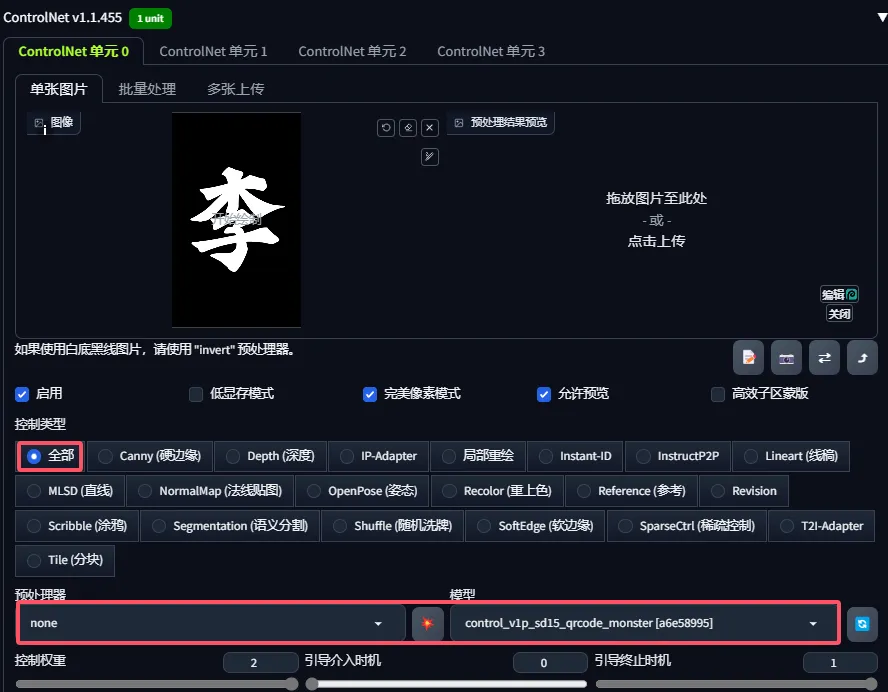Refresh the model list with the blue icon
The image size is (888, 692).
(x=862, y=624)
